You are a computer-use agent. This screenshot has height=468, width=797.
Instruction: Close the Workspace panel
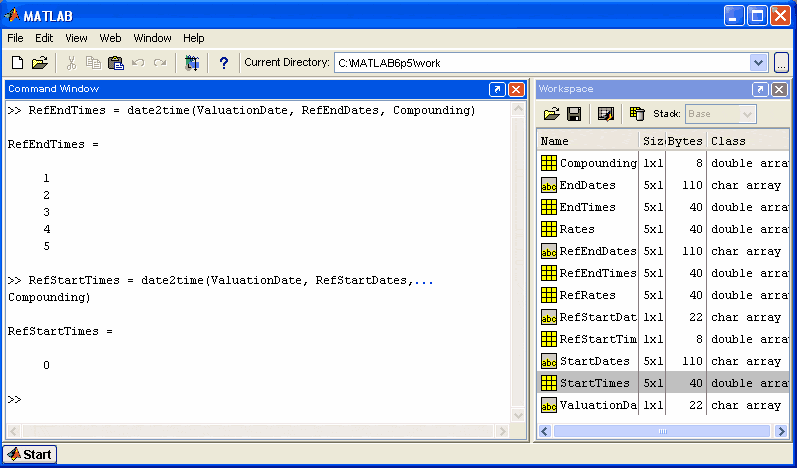780,90
